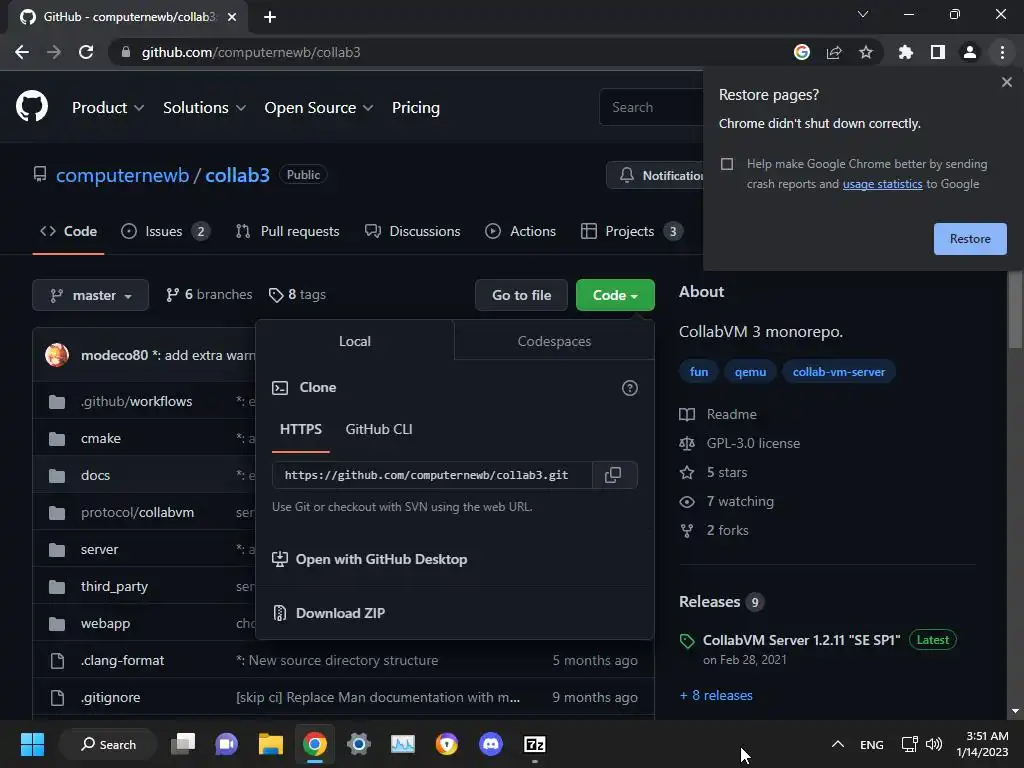Open the Pull requests tab
1024x768 pixels.
click(288, 231)
